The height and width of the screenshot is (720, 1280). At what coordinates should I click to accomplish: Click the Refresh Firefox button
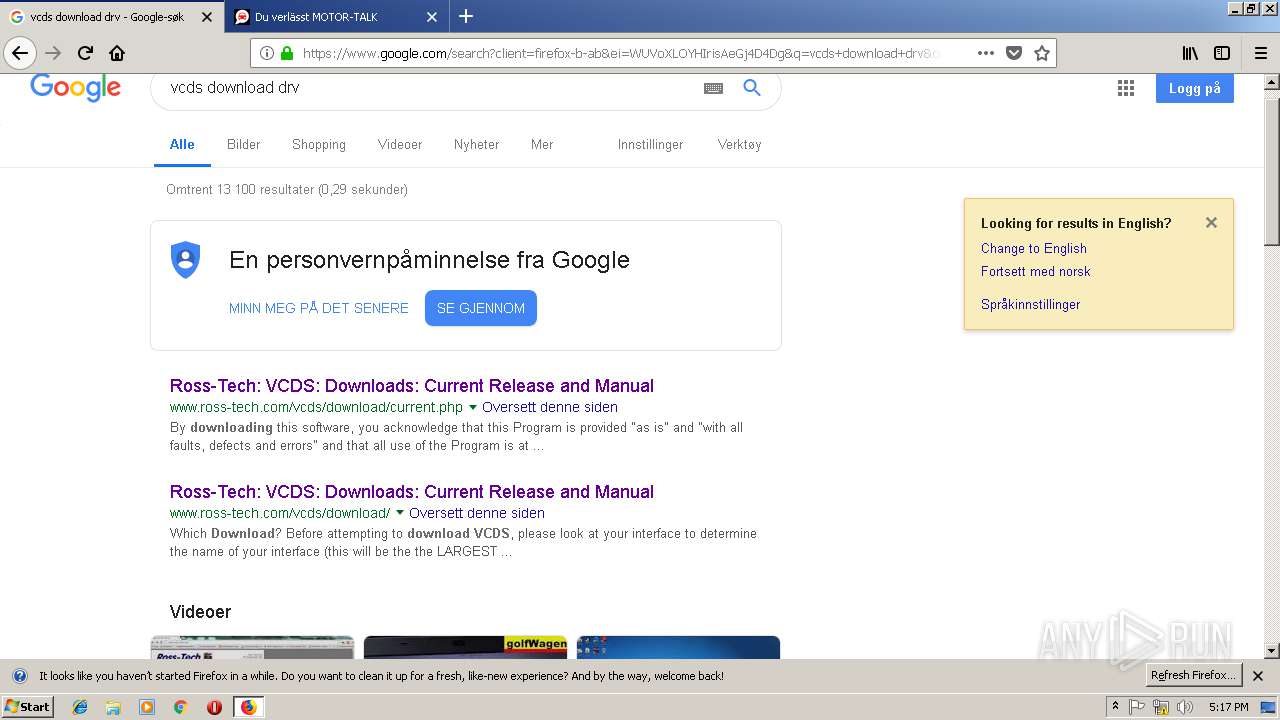[x=1193, y=676]
